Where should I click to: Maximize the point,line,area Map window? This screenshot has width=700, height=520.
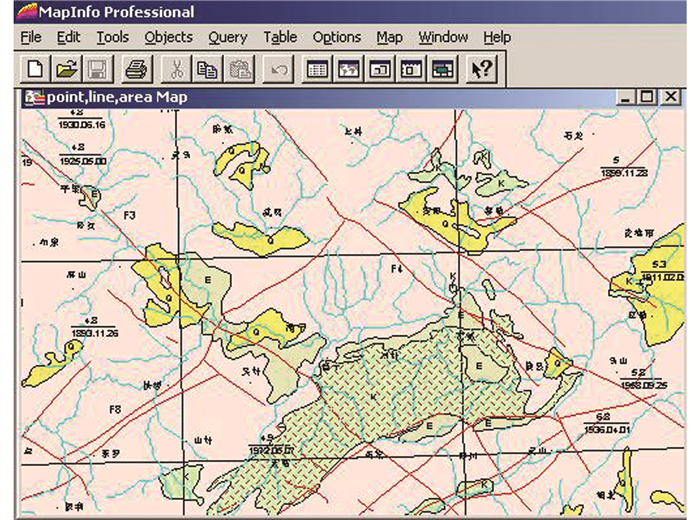pyautogui.click(x=647, y=97)
